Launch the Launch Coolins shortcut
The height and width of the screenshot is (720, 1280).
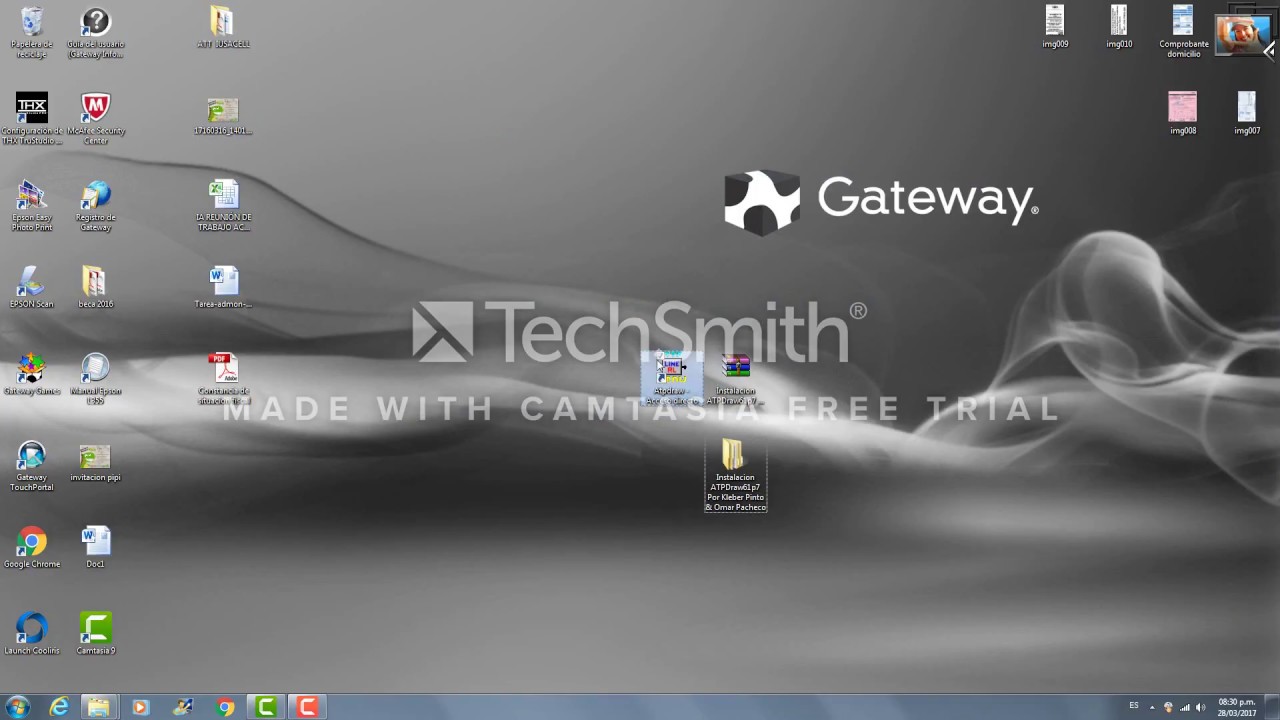click(32, 634)
